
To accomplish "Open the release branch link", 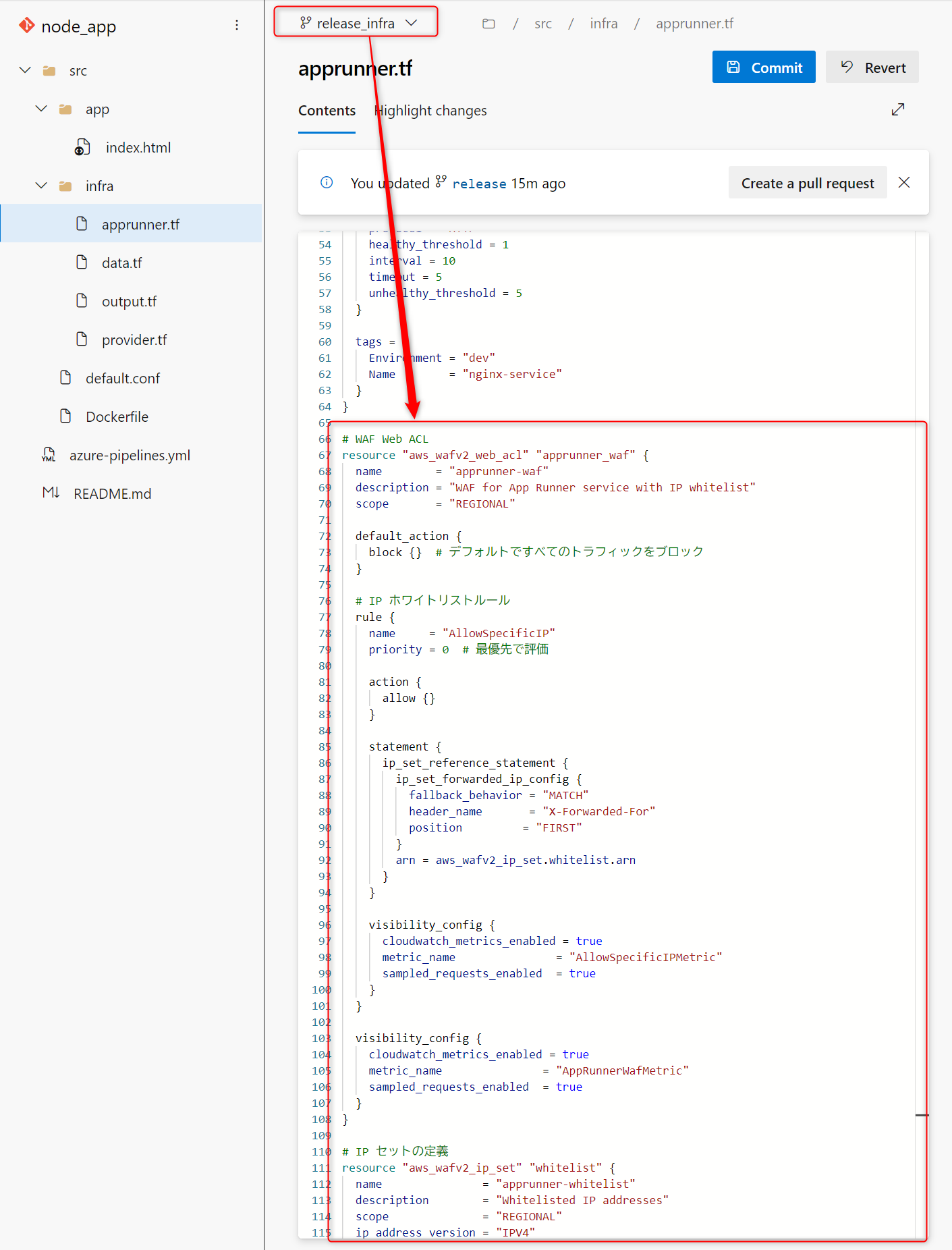I will [x=479, y=184].
